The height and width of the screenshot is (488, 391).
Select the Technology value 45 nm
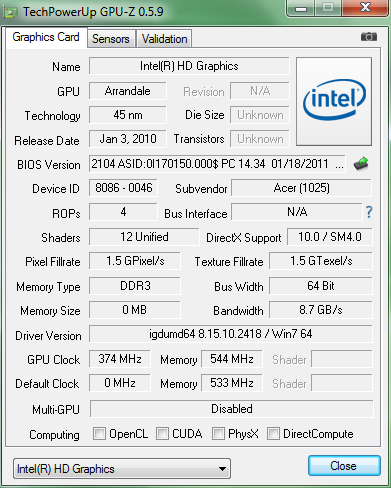click(x=128, y=115)
